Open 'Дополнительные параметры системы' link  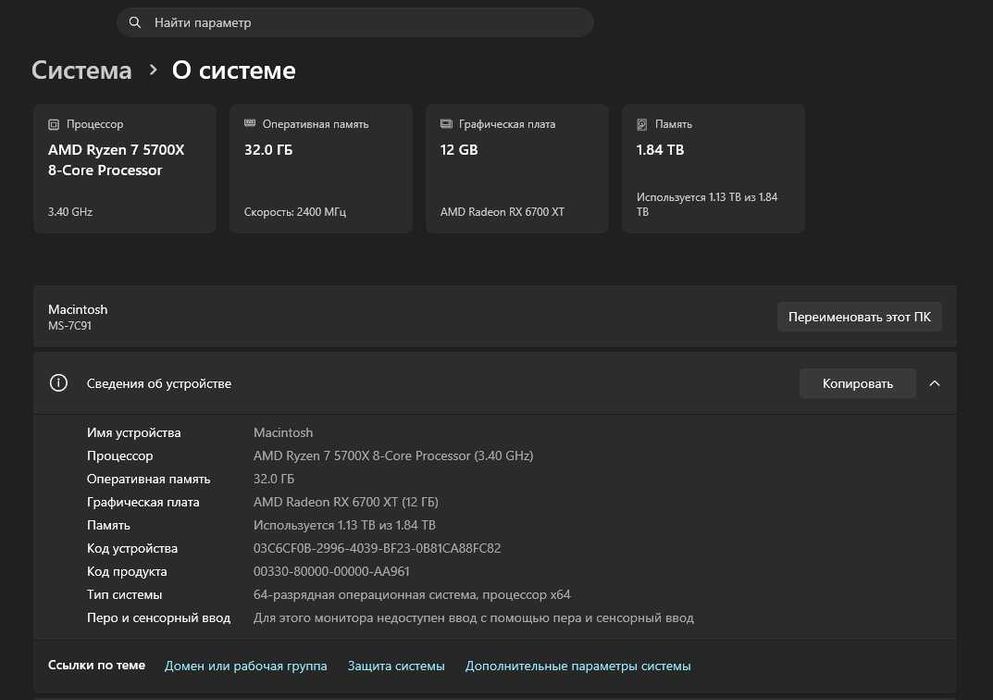578,666
